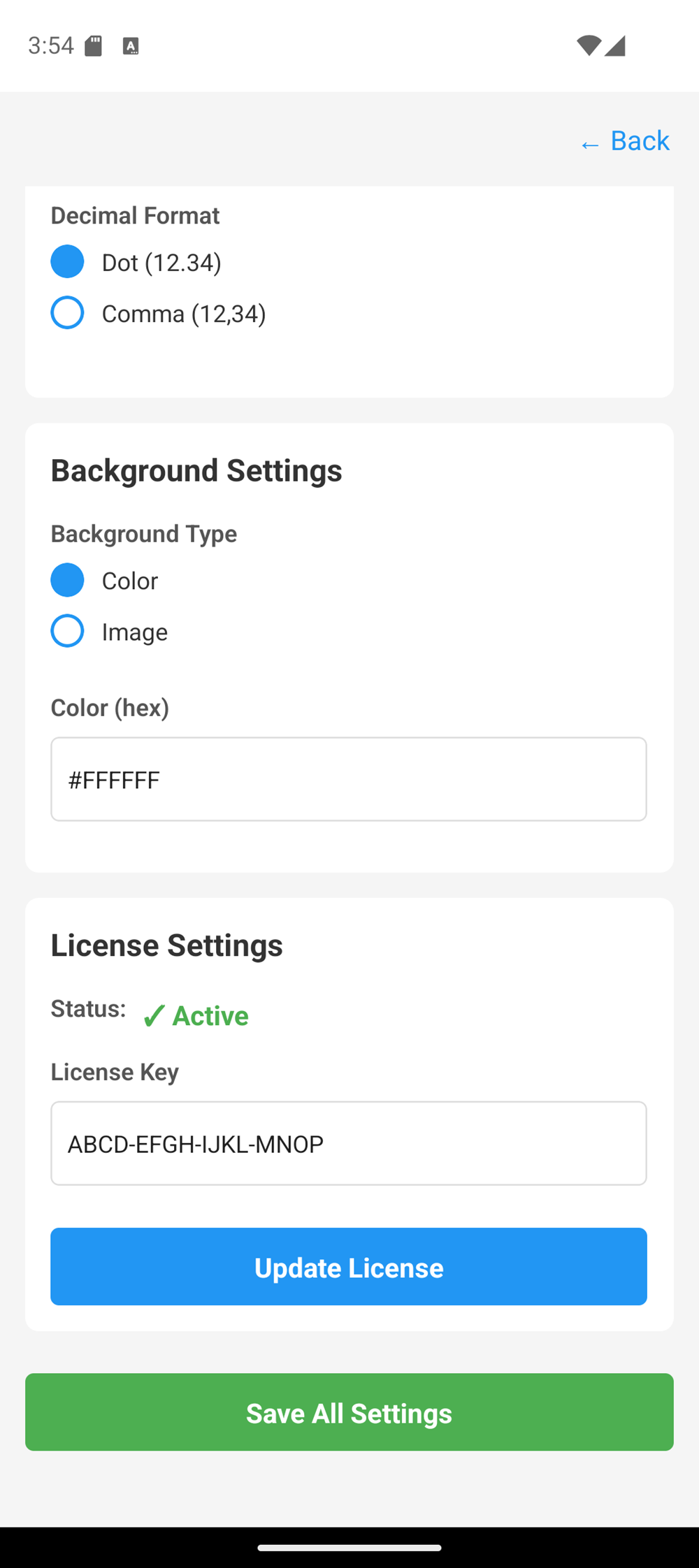Screen dimensions: 699x1568
Task: Tap the cellular signal icon
Action: pos(615,45)
